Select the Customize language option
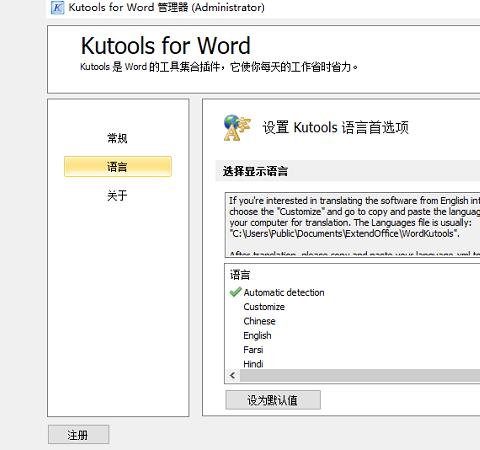 (x=264, y=307)
